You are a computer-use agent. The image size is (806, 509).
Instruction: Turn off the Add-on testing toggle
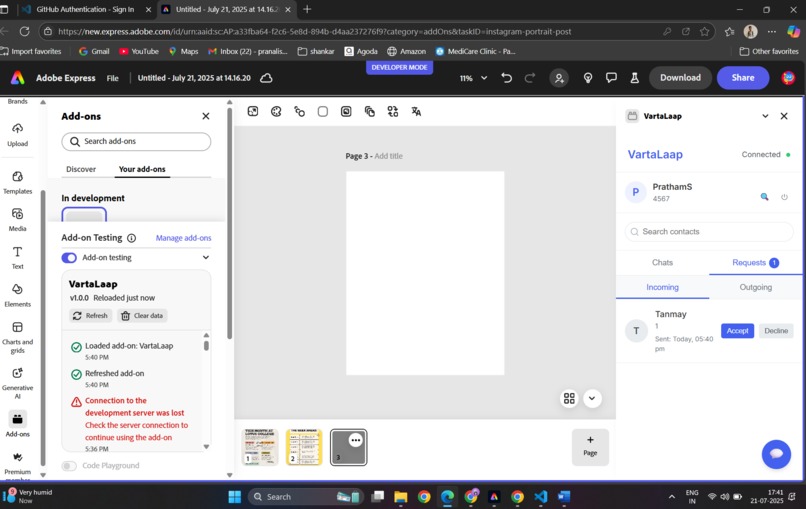tap(69, 258)
